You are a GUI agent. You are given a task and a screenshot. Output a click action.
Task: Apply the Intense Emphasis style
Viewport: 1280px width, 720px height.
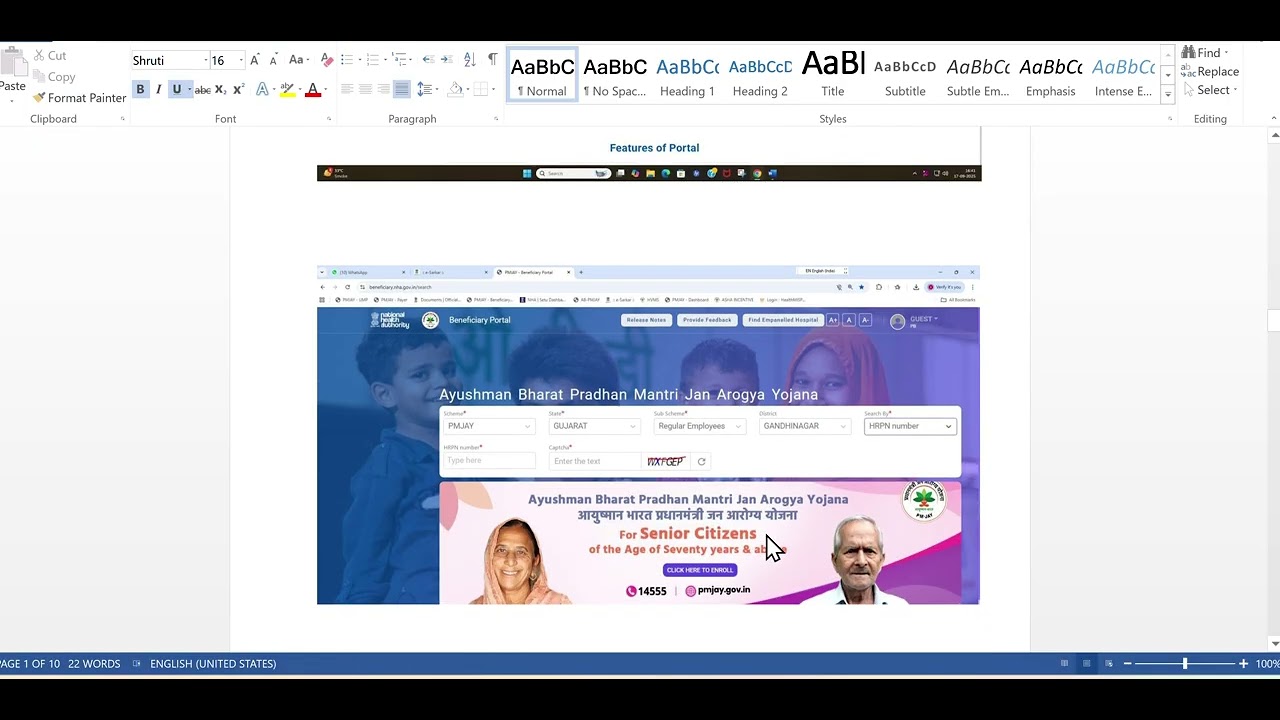(1123, 75)
